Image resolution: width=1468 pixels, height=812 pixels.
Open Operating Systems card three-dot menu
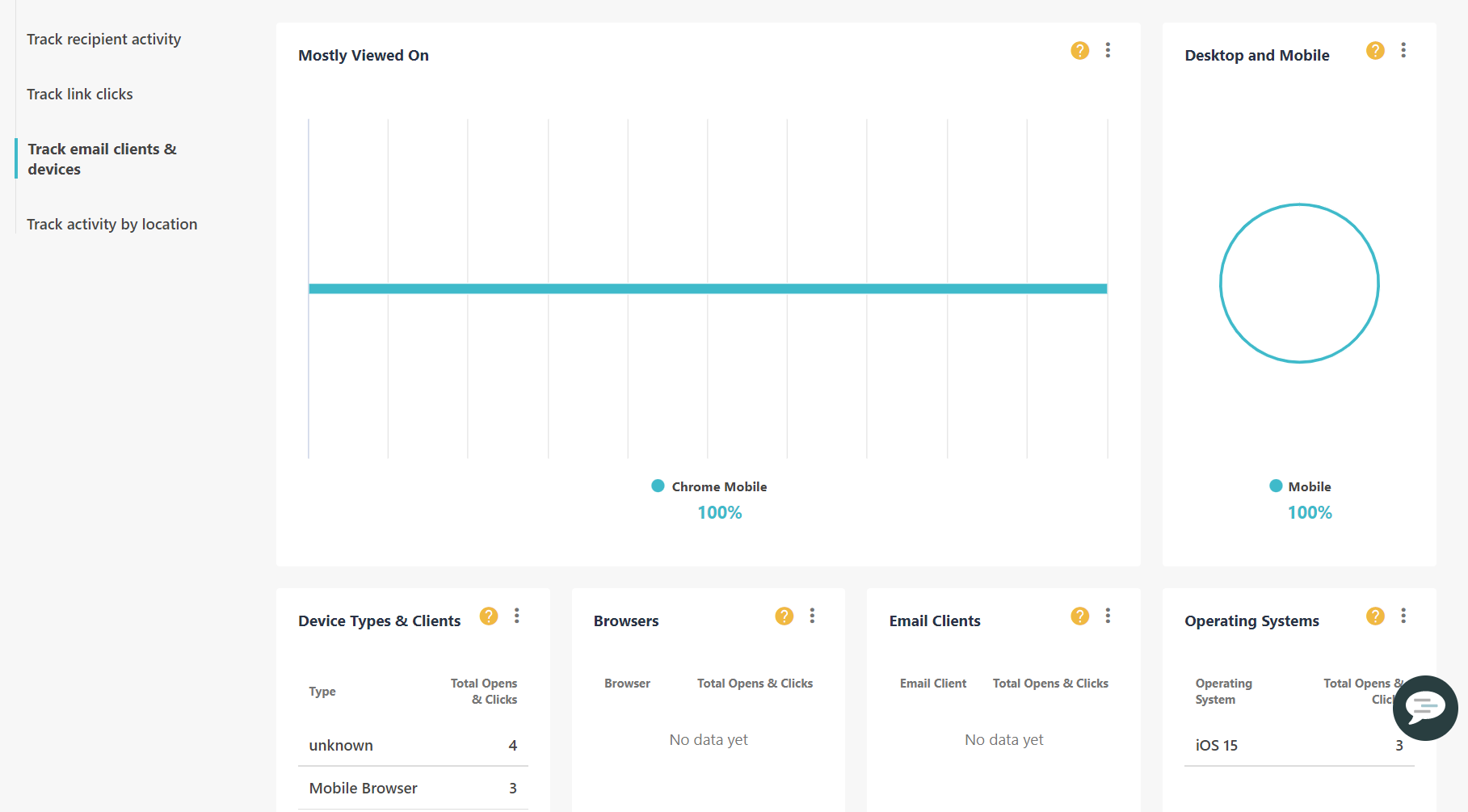[x=1403, y=616]
